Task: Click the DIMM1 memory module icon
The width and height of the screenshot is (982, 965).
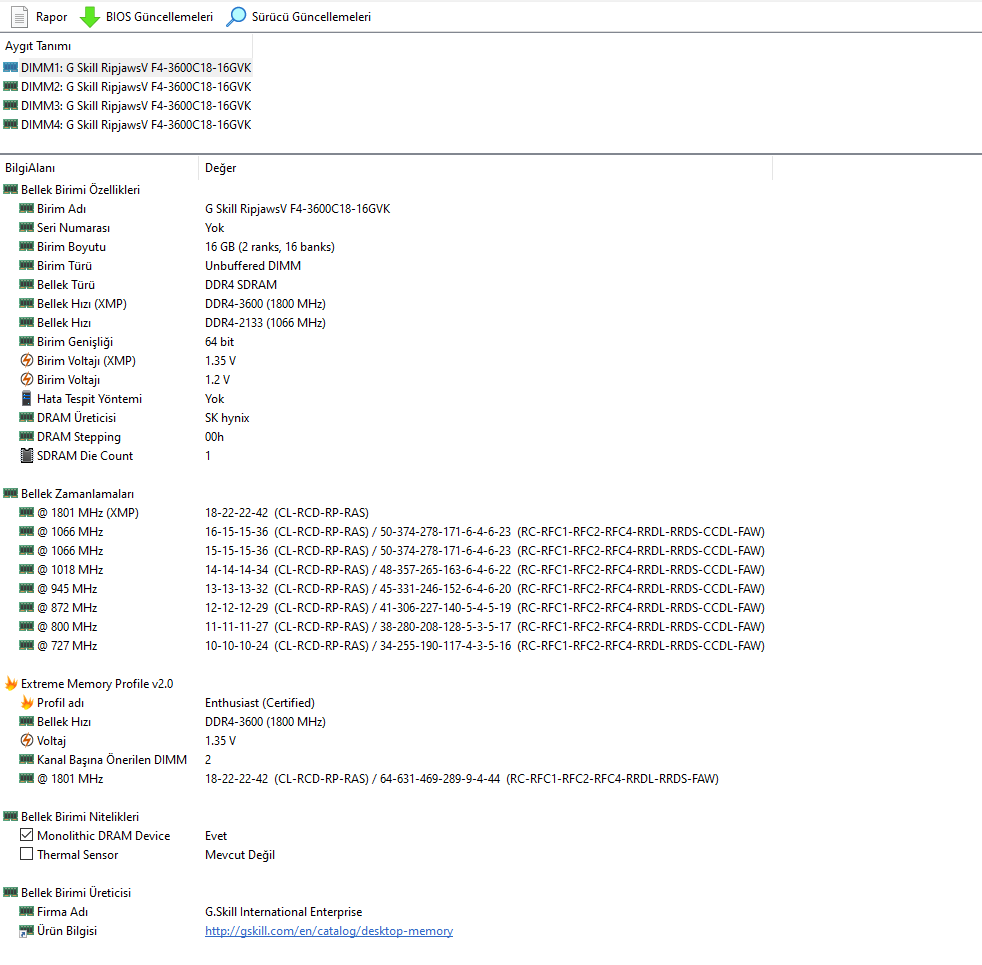Action: [x=11, y=67]
